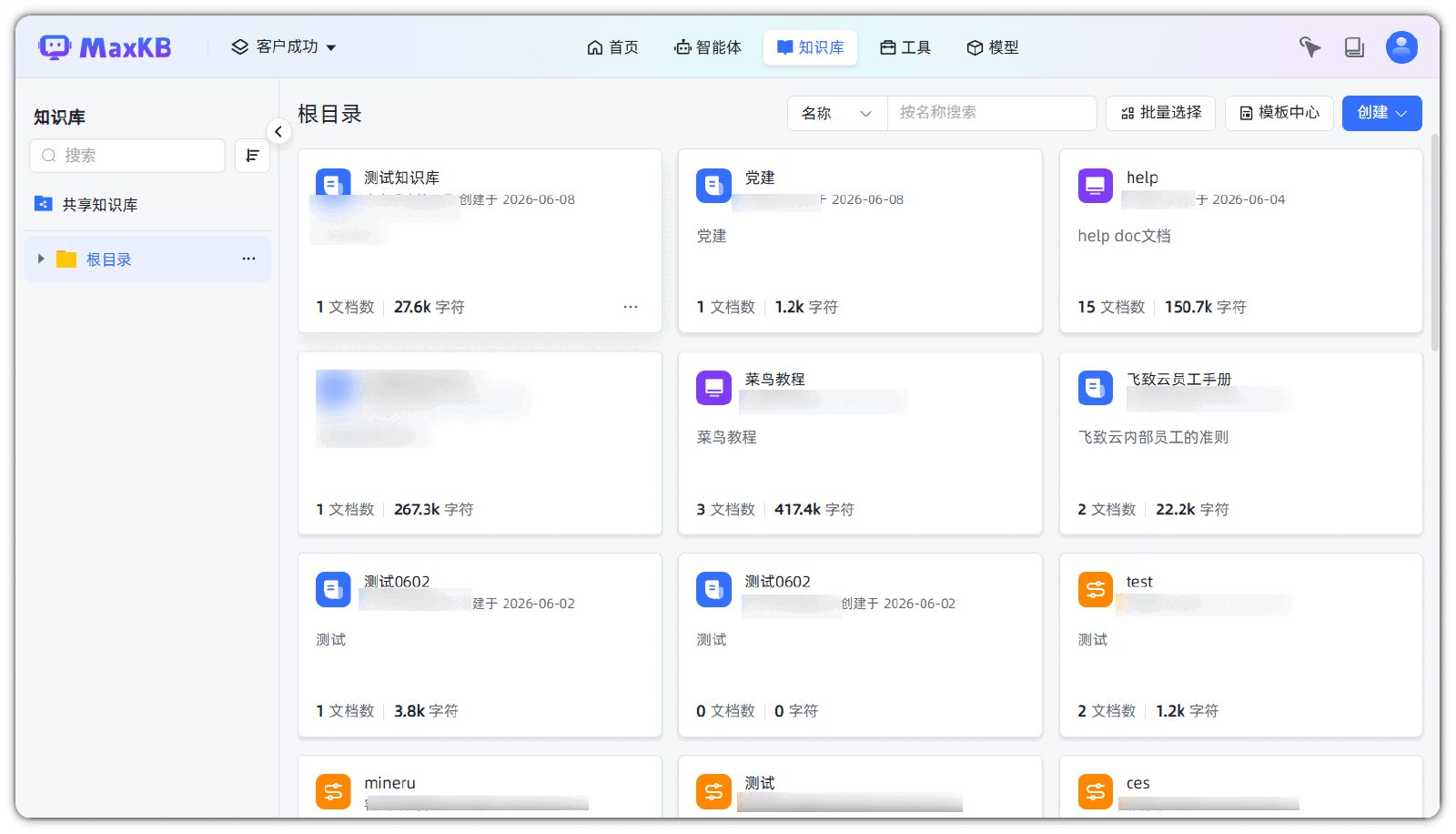1456x834 pixels.
Task: Click the 267.3k 字符 count
Action: coord(434,509)
